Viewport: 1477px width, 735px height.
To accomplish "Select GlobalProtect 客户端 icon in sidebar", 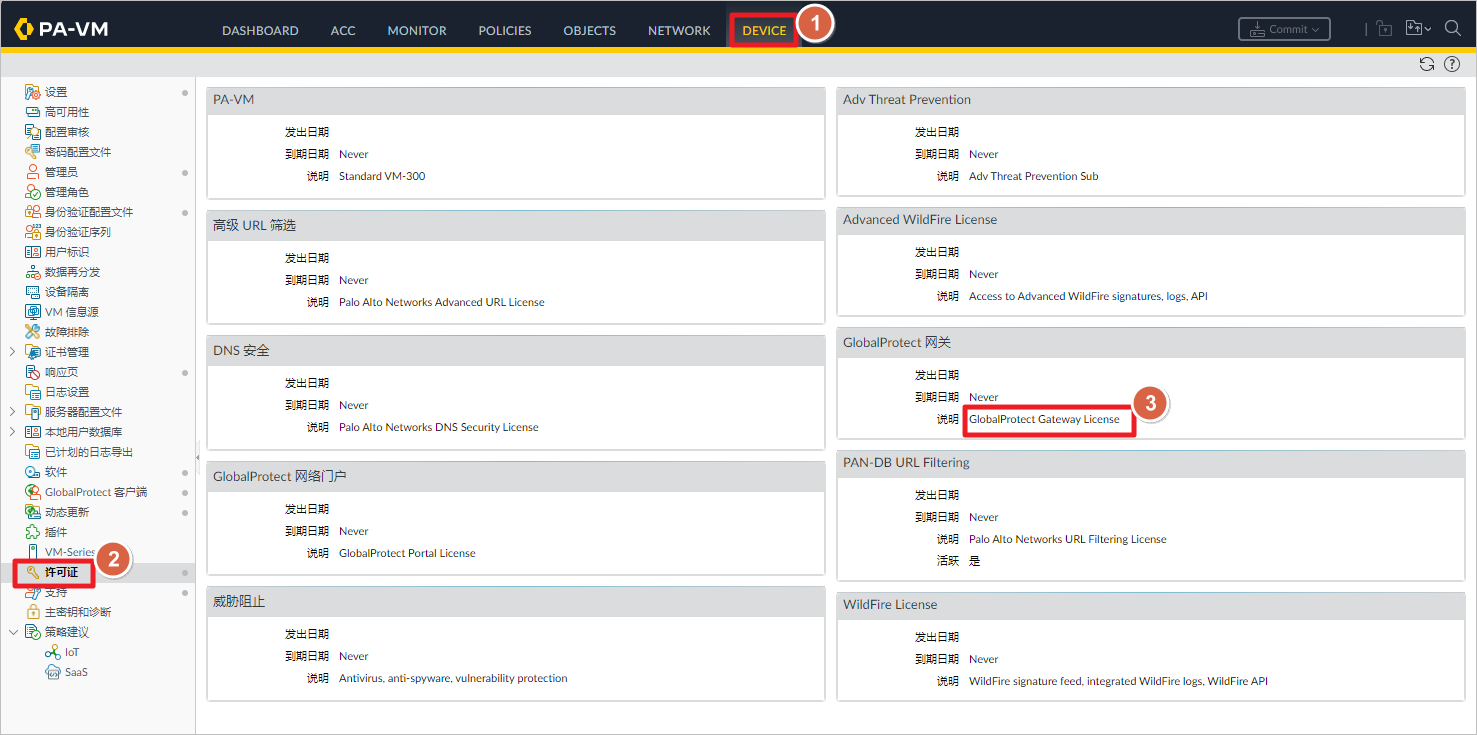I will pyautogui.click(x=33, y=492).
